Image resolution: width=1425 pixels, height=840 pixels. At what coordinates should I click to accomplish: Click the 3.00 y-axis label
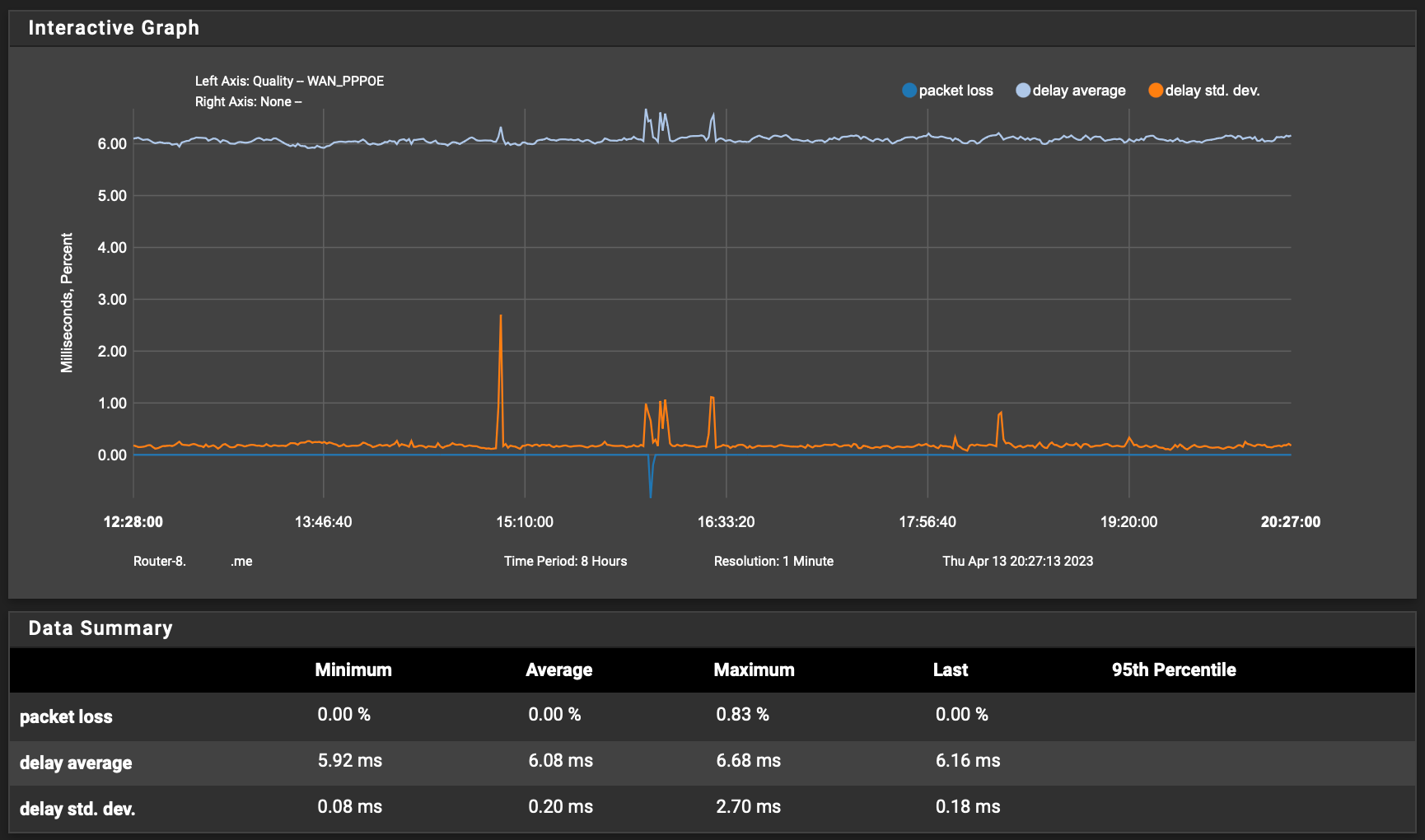pos(112,300)
